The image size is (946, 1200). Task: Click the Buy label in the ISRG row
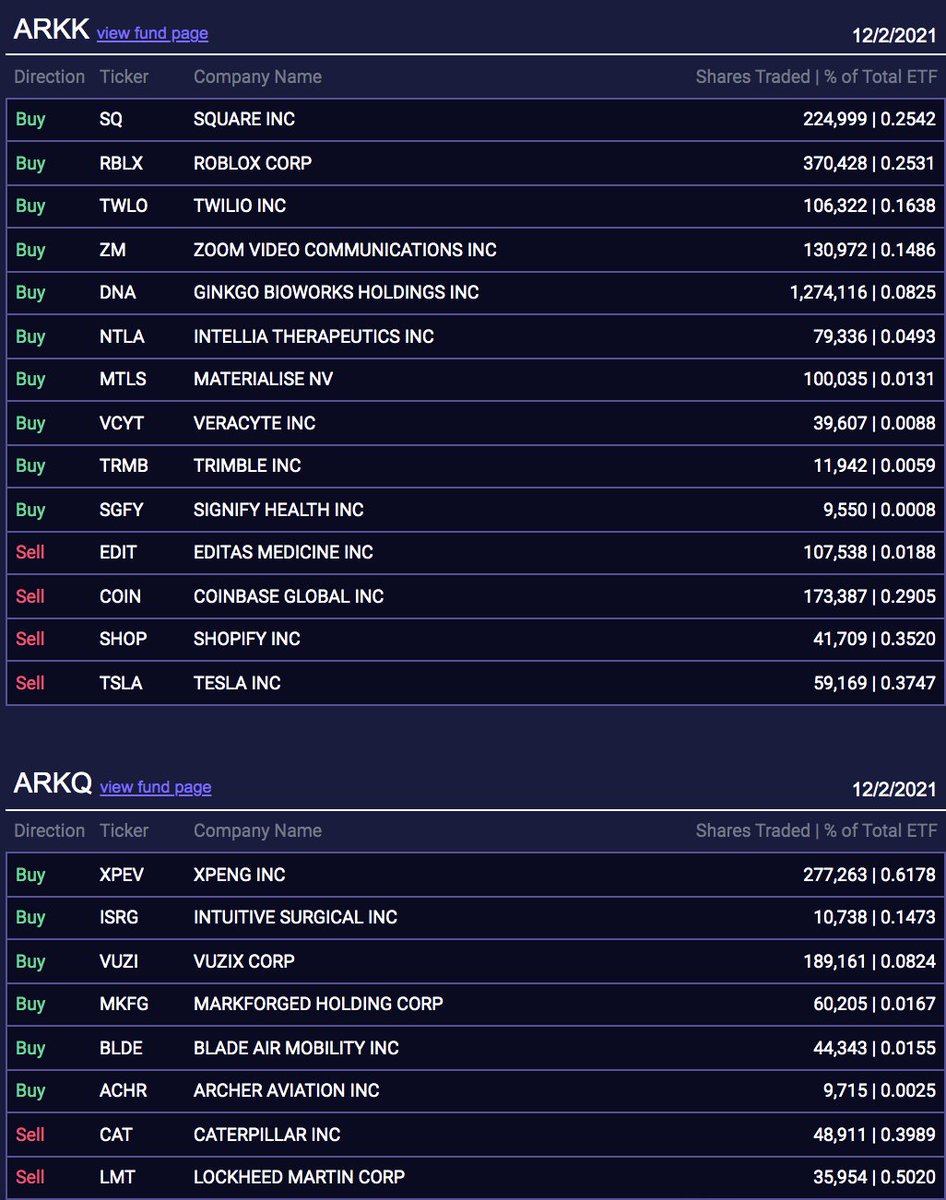[30, 917]
